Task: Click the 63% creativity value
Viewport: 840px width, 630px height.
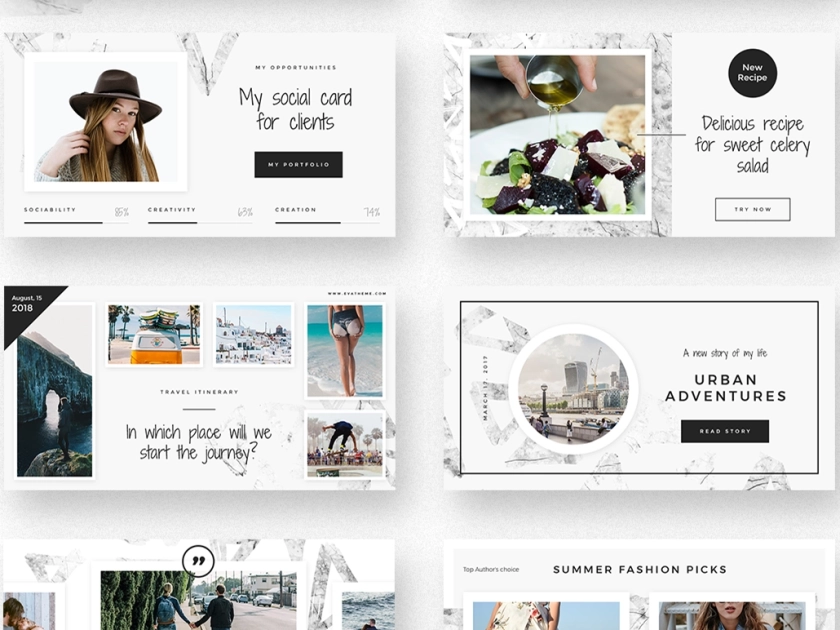Action: pos(245,212)
